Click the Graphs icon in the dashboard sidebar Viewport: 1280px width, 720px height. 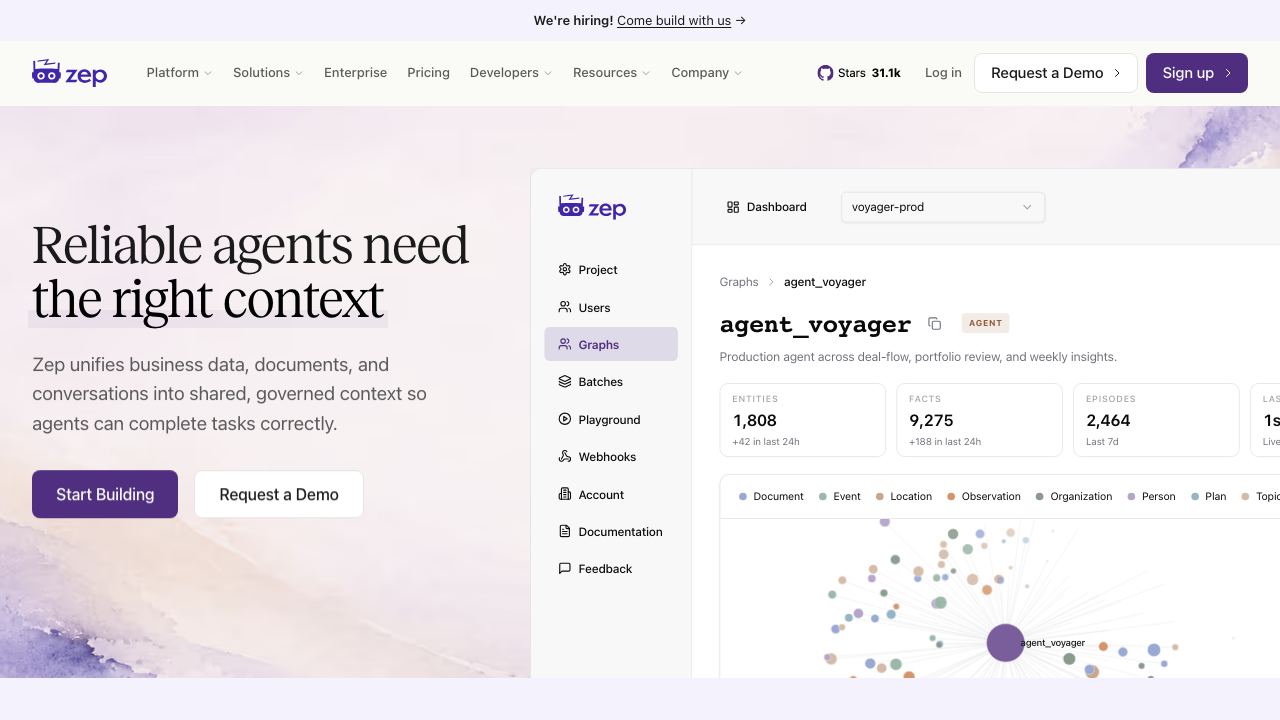(x=565, y=344)
